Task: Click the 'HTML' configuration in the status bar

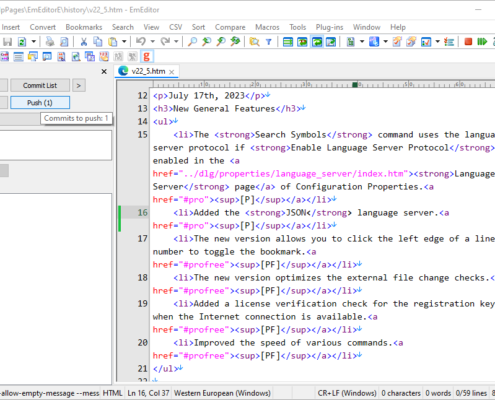Action: pos(112,393)
